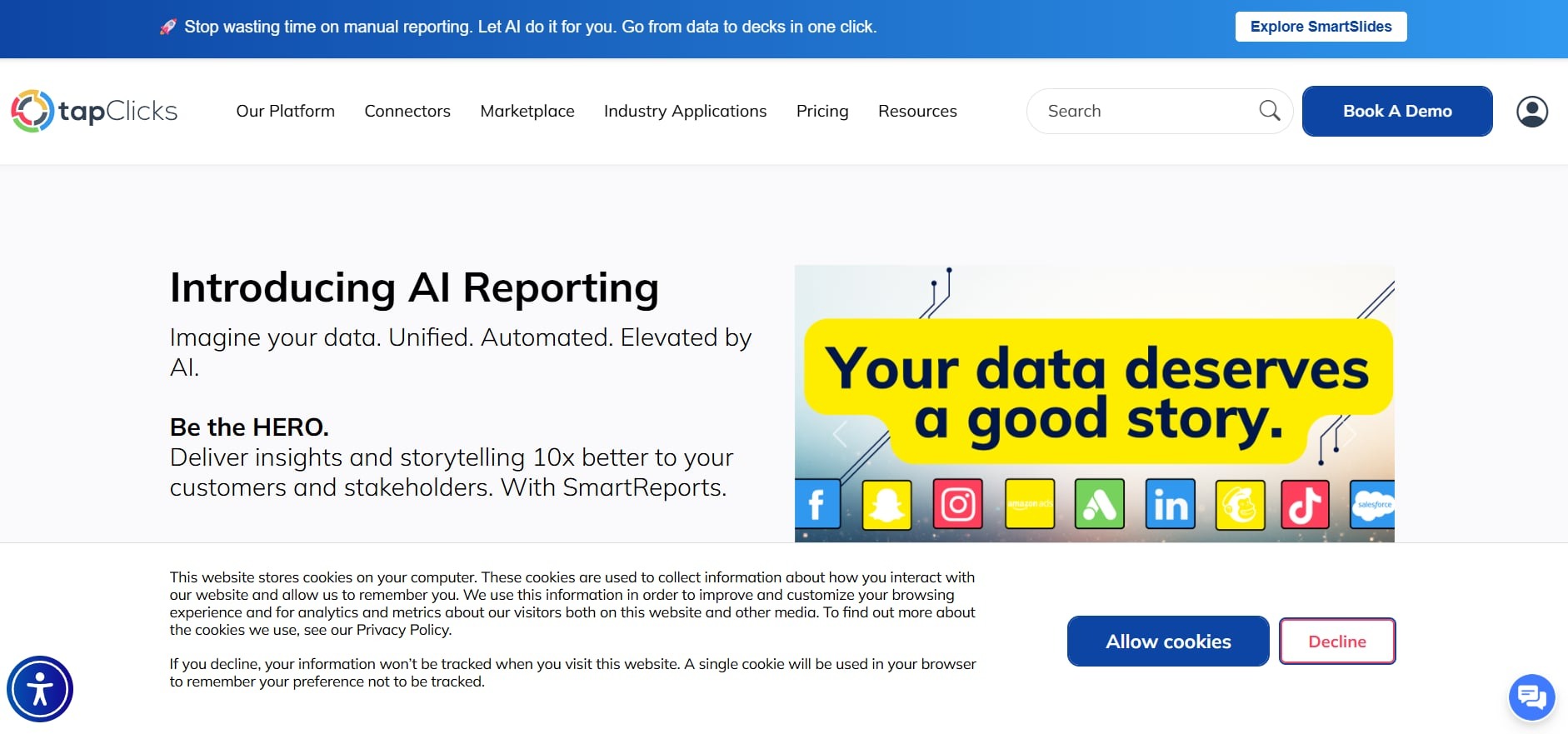
Task: Click the rocket emoji in the top banner
Action: tap(168, 27)
